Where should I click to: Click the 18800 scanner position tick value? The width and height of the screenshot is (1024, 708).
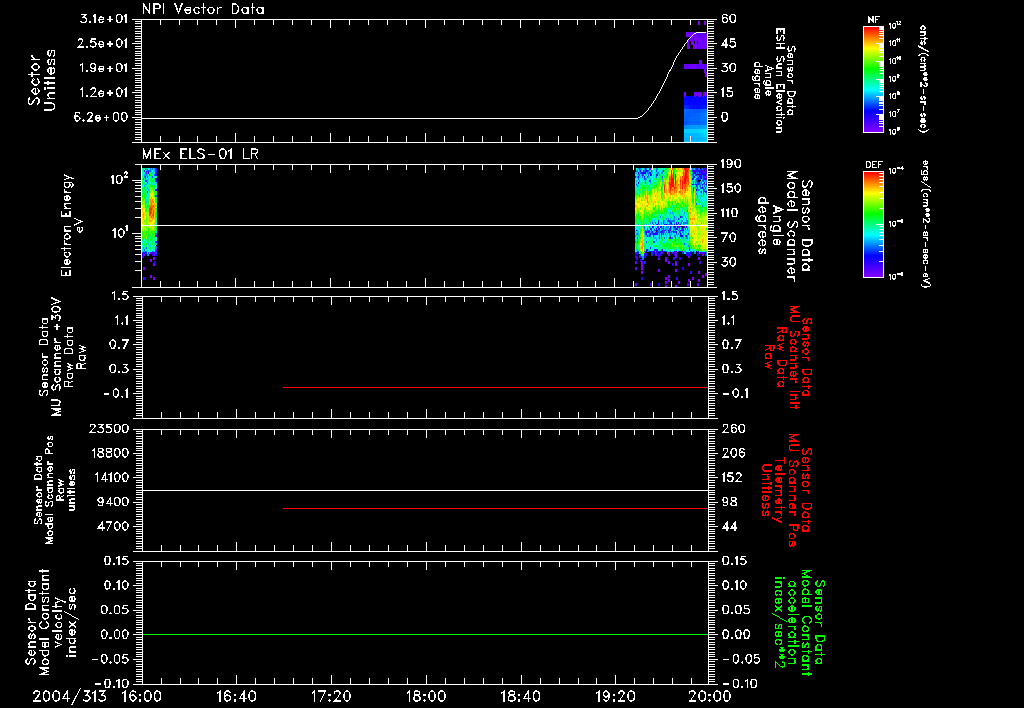click(x=109, y=453)
